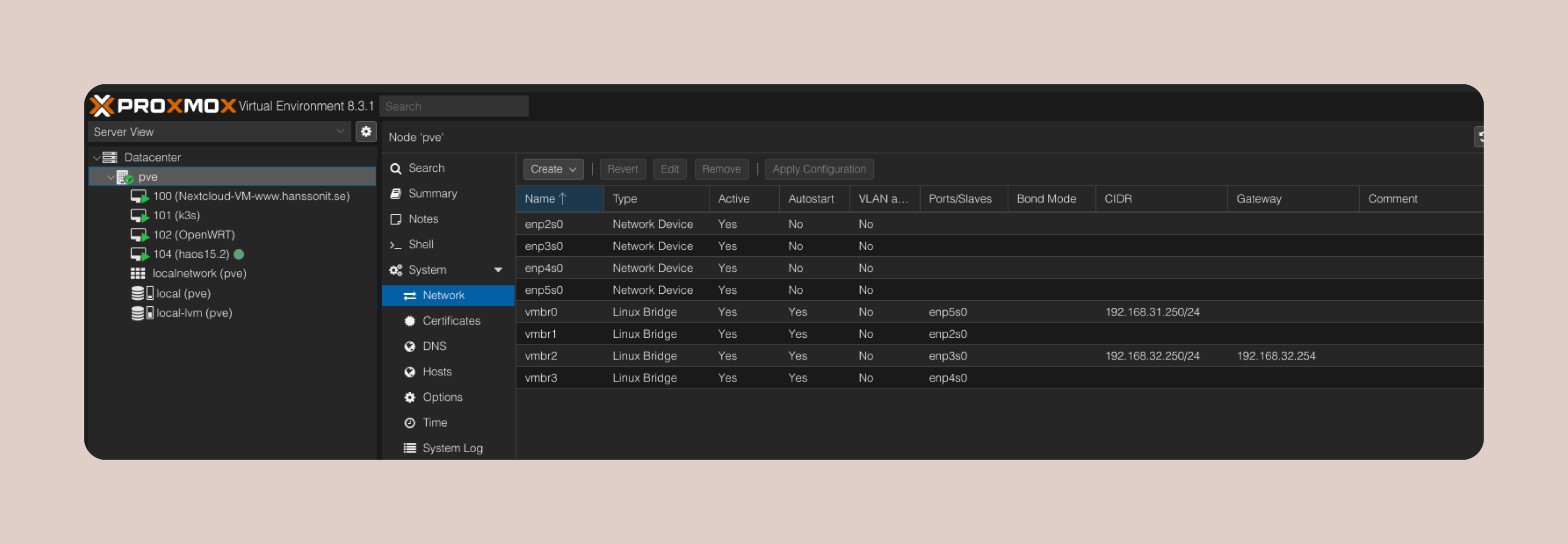The image size is (1568, 544).
Task: Click the System Log list icon
Action: click(x=409, y=448)
